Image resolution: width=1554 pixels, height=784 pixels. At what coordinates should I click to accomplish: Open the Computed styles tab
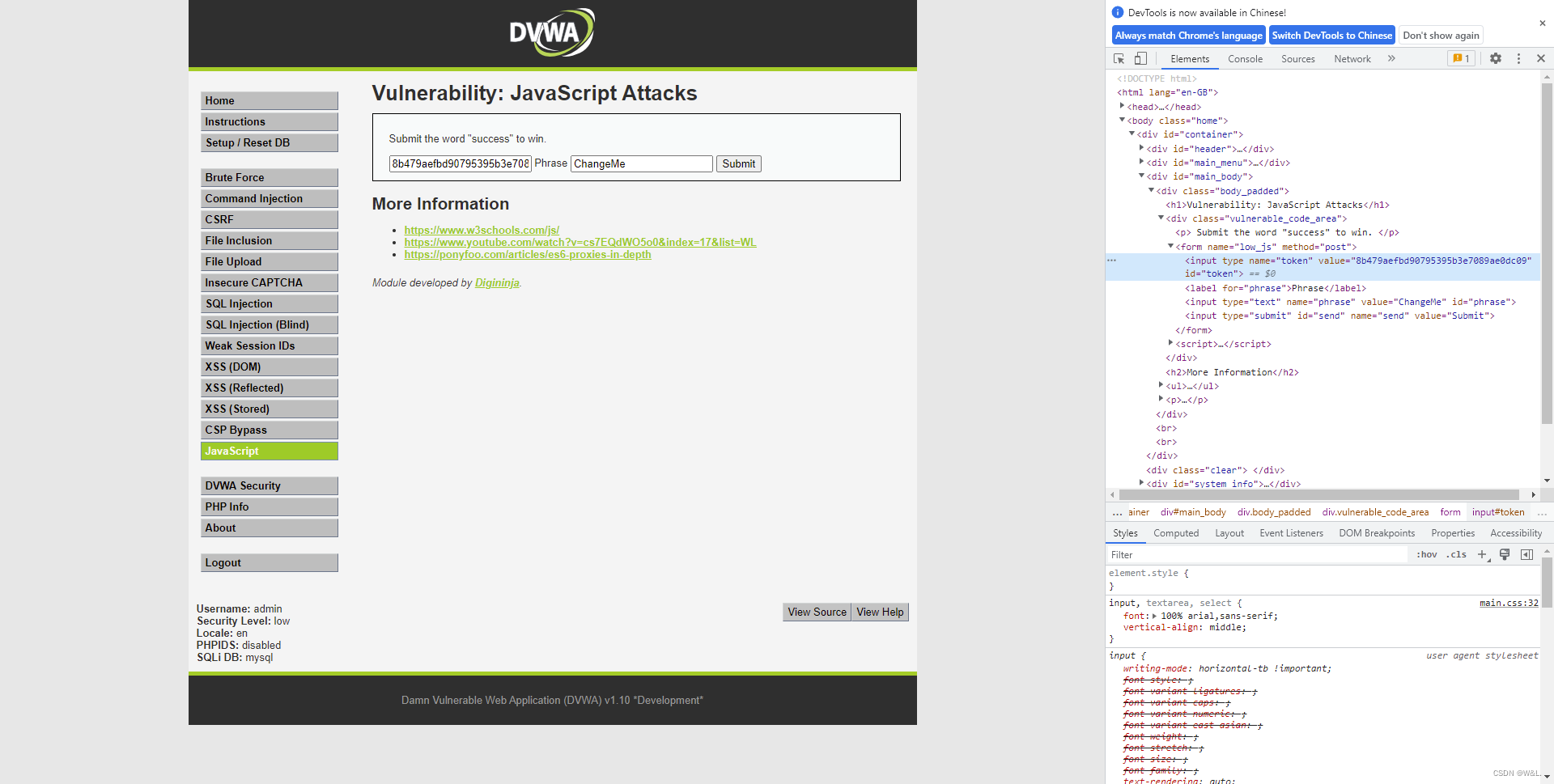click(1176, 533)
